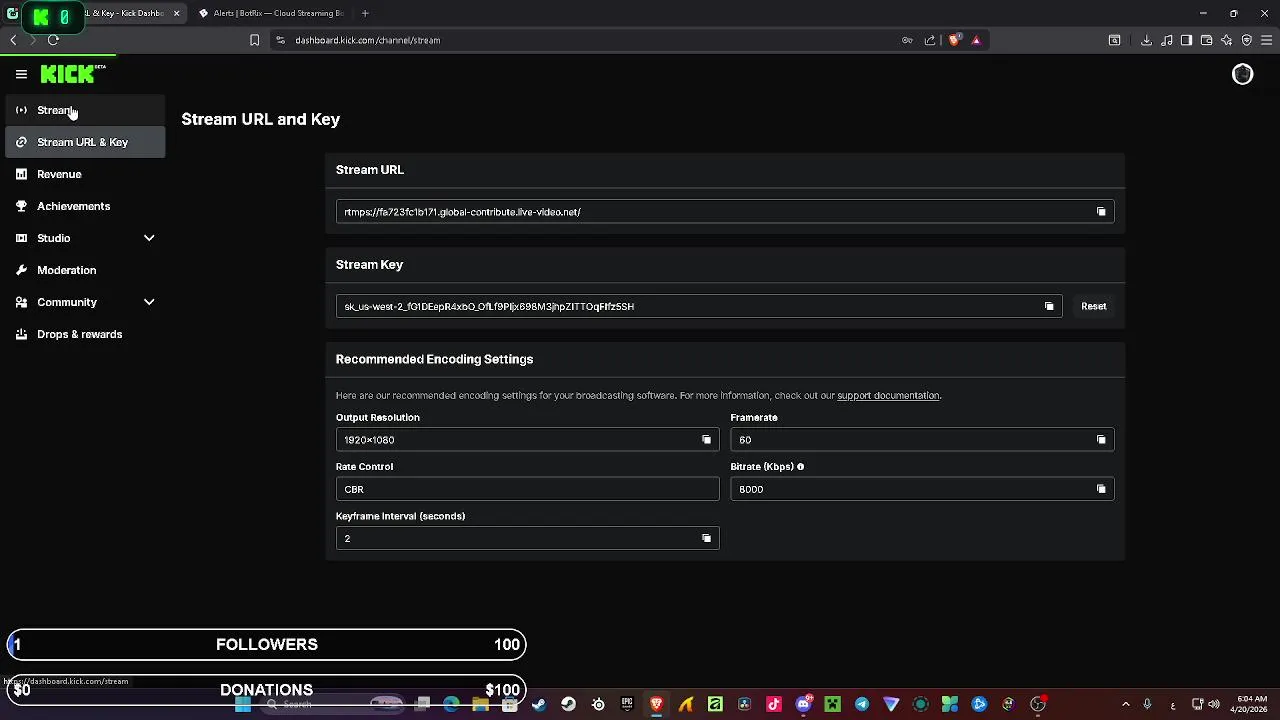Open Telegram from the taskbar

tap(862, 705)
